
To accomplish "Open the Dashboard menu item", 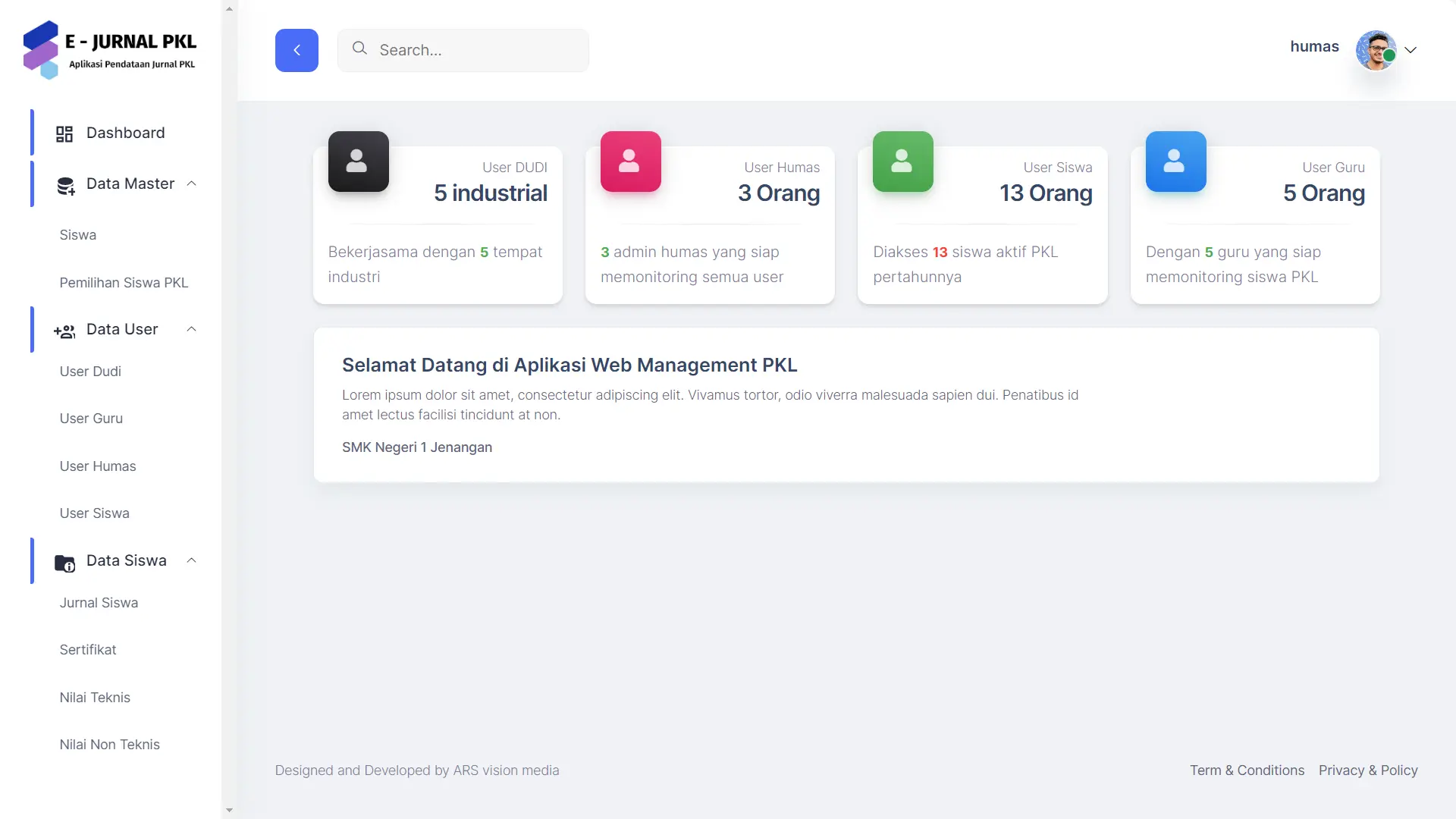I will point(126,133).
